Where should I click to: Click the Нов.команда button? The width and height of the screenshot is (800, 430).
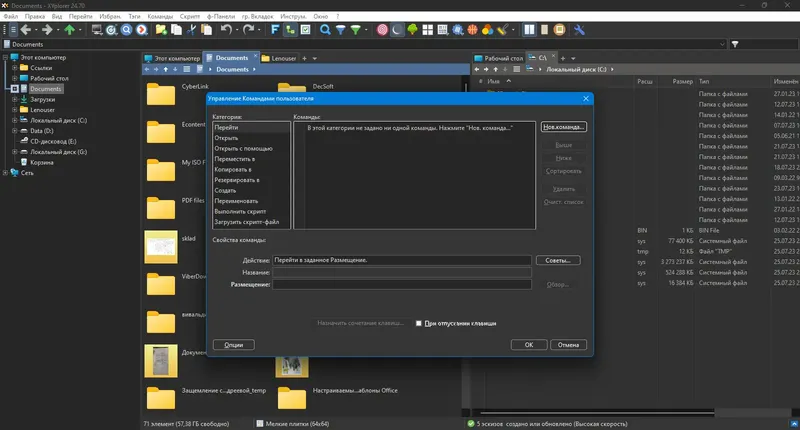pos(563,127)
